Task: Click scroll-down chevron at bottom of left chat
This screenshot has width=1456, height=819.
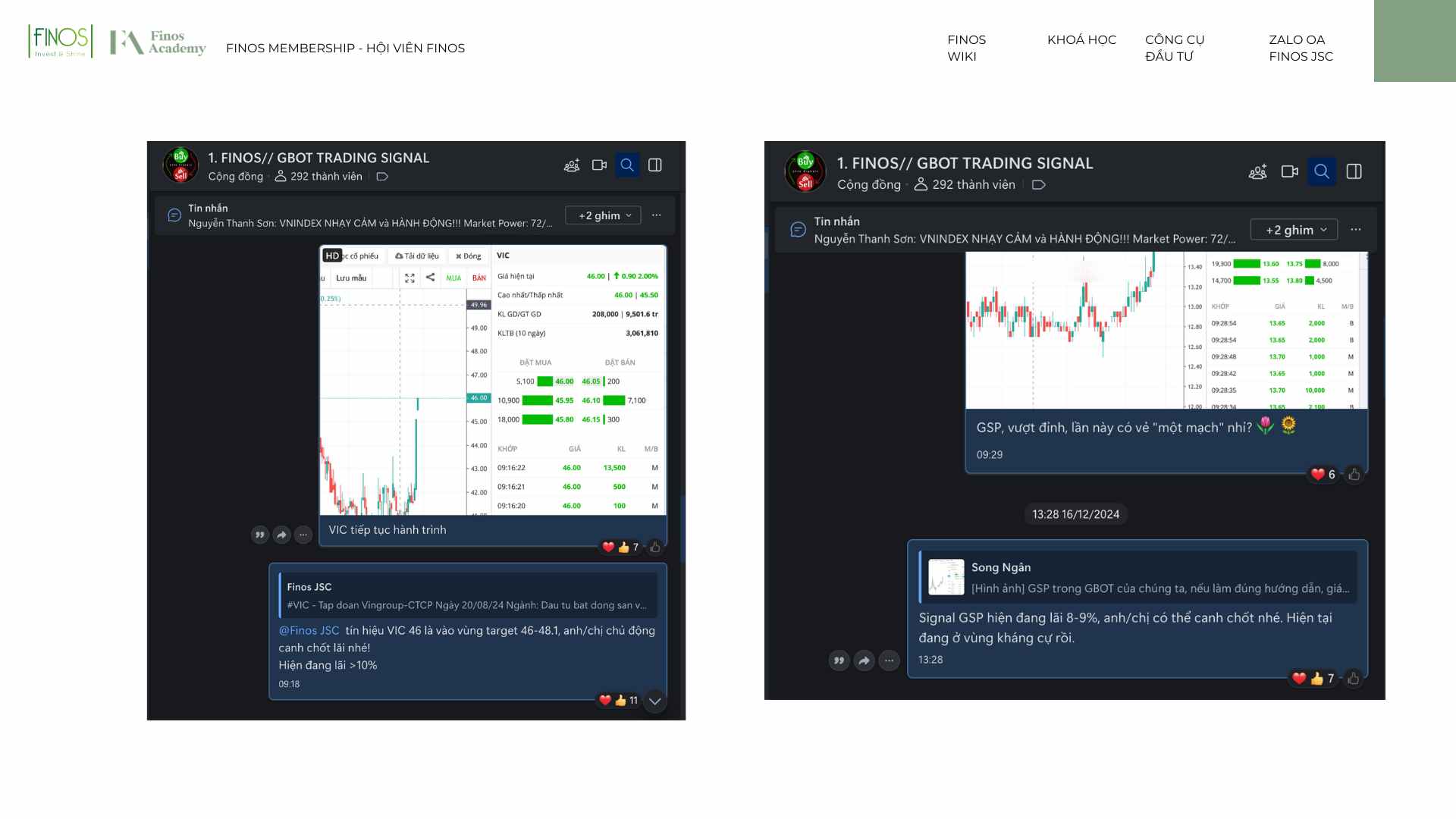Action: (655, 701)
